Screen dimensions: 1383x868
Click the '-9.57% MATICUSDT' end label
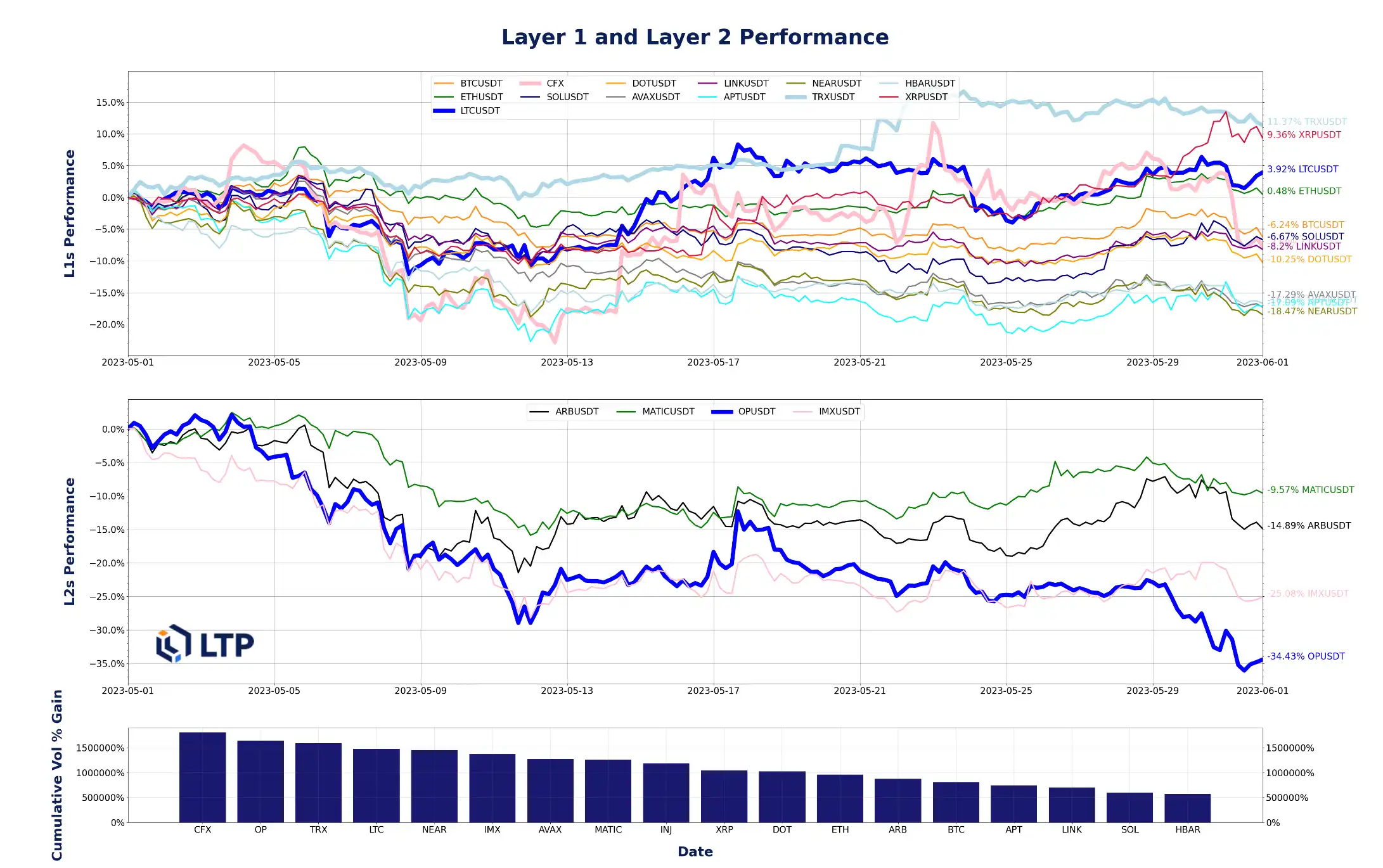coord(1310,490)
